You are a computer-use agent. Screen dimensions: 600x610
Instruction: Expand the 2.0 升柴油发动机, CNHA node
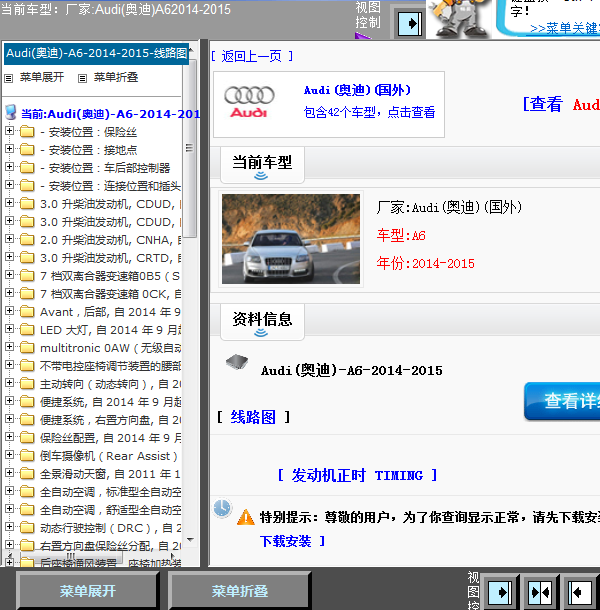(x=9, y=238)
